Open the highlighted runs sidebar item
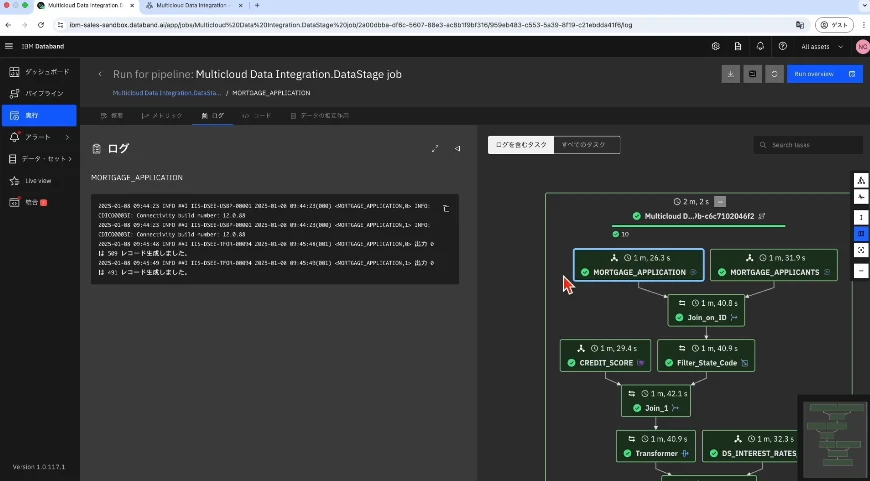The image size is (870, 481). tap(39, 115)
